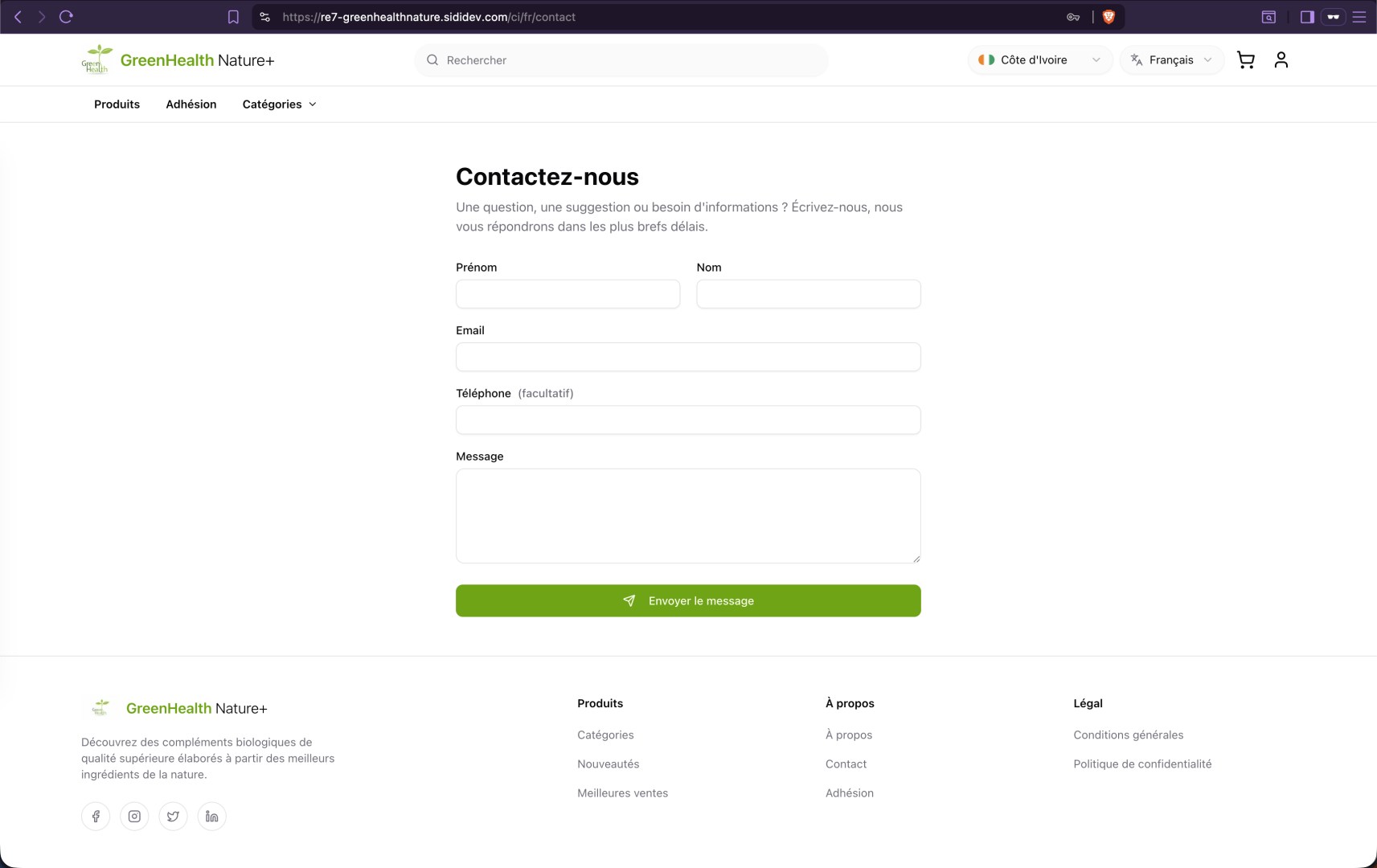Expand the Catégories menu
Screen dimensions: 1377x868
[279, 104]
